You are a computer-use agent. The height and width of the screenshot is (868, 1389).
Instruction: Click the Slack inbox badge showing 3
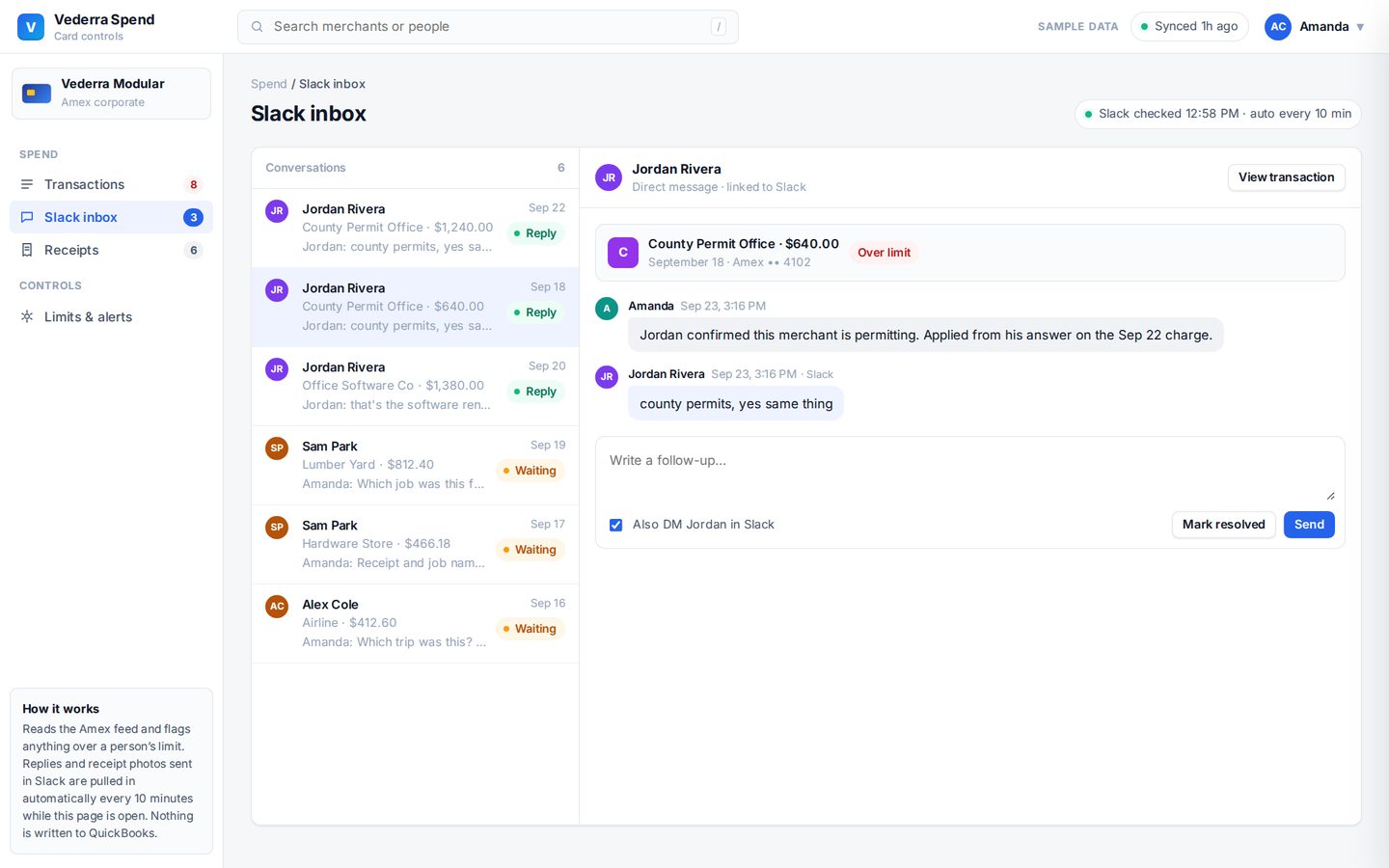point(194,217)
